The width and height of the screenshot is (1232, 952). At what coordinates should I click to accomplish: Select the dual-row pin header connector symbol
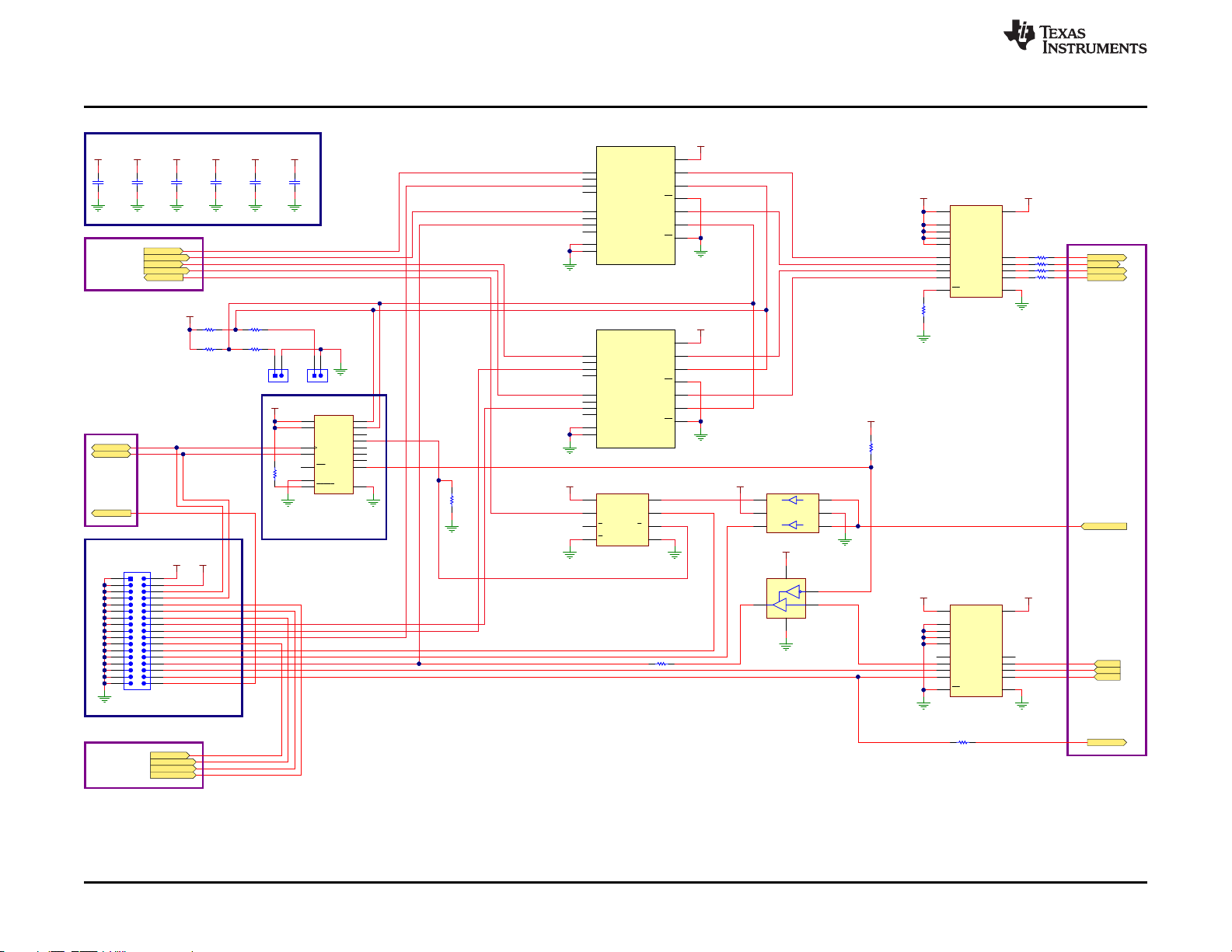click(x=137, y=631)
